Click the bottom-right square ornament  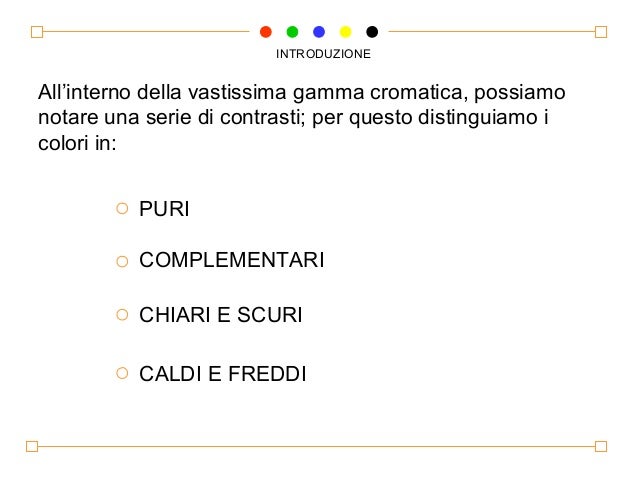601,446
